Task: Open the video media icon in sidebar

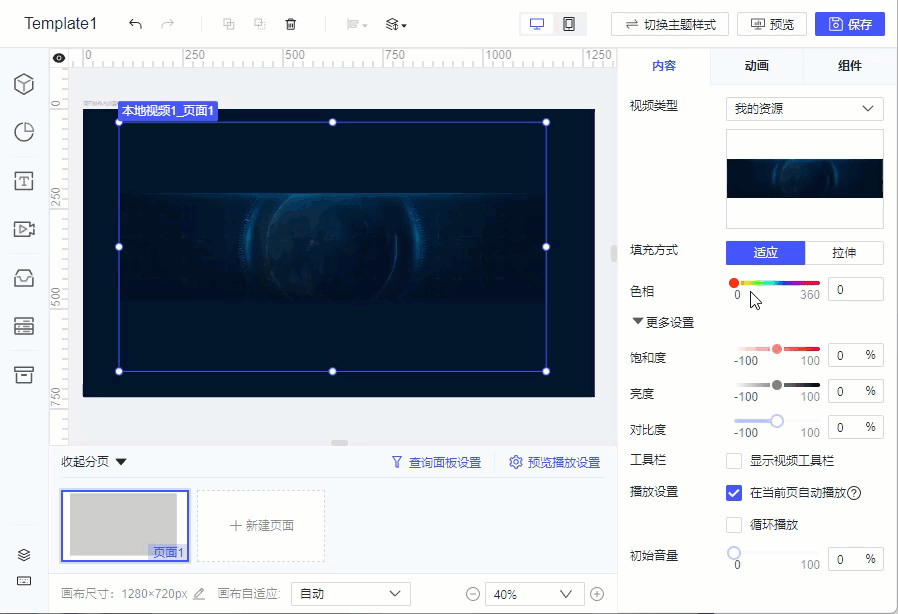Action: 24,229
